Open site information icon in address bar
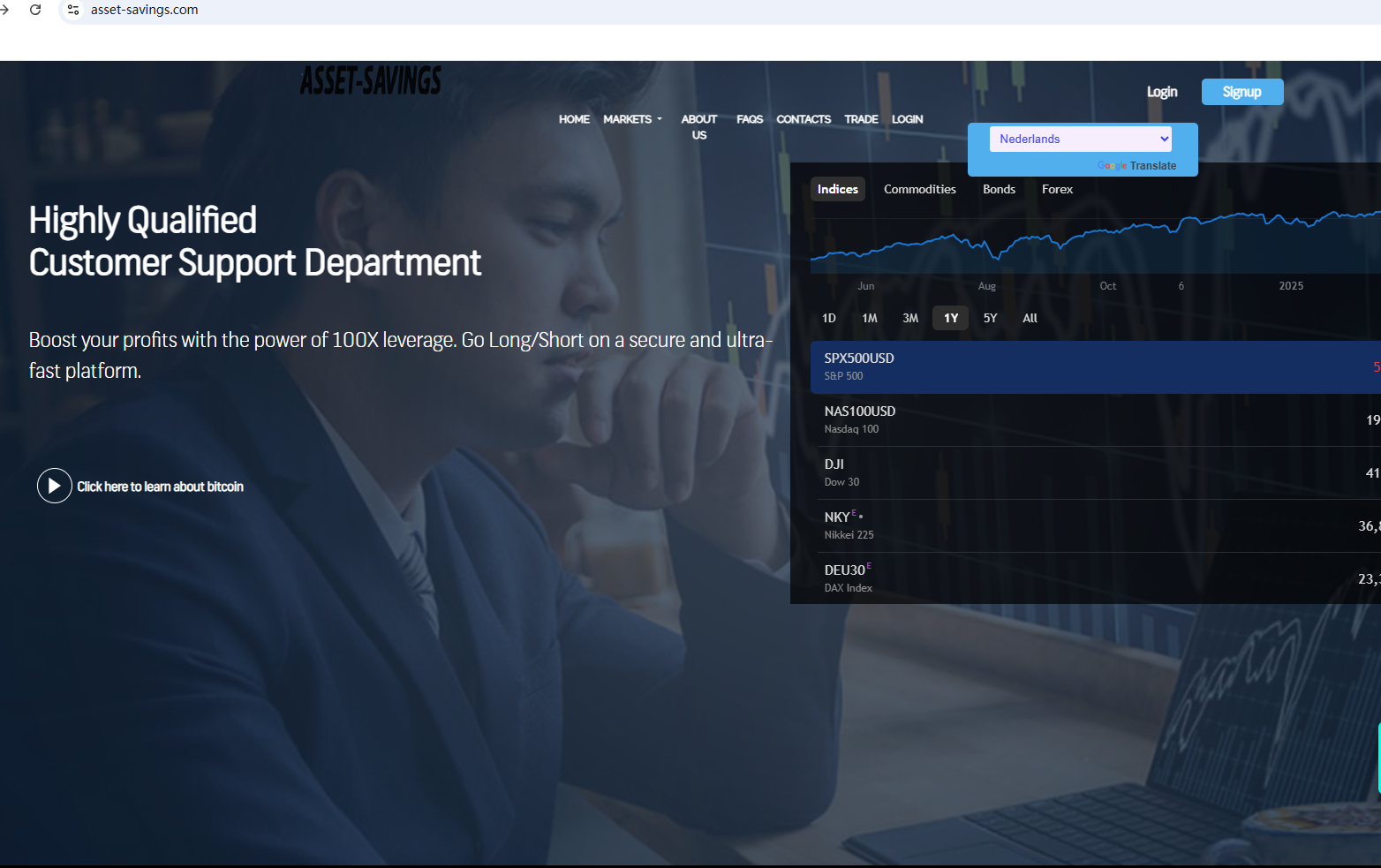1381x868 pixels. 73,10
